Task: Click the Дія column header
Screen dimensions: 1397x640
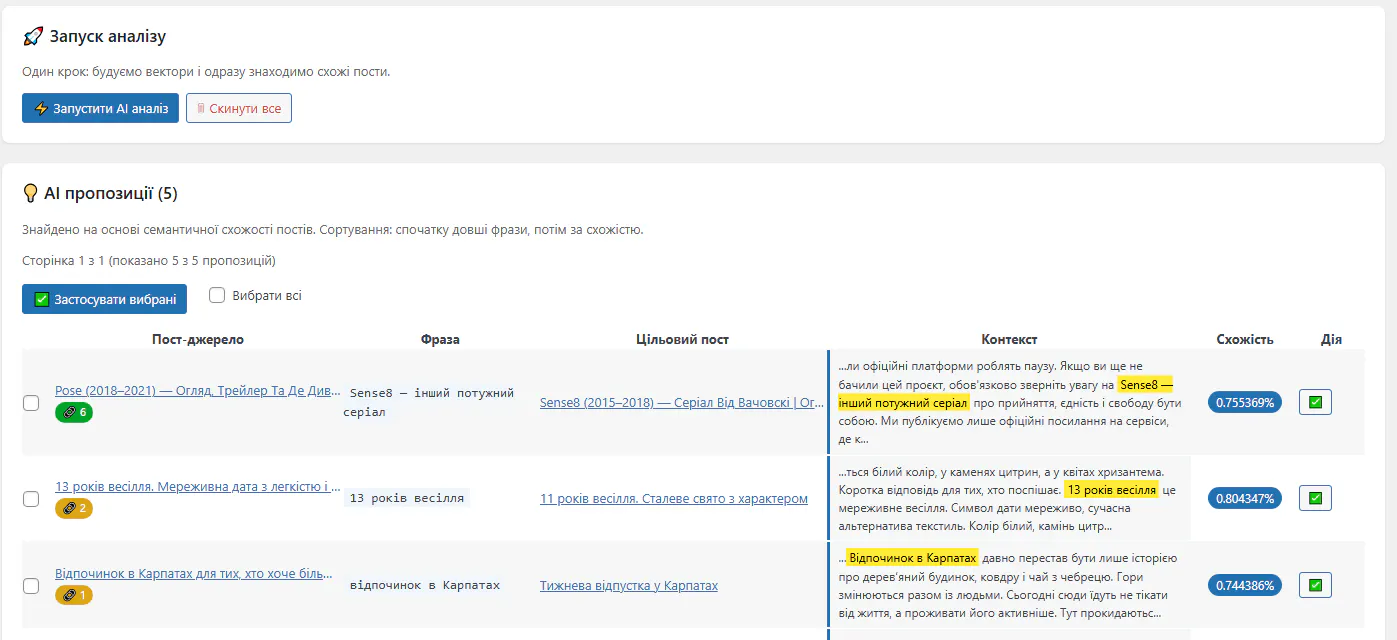Action: click(x=1331, y=339)
